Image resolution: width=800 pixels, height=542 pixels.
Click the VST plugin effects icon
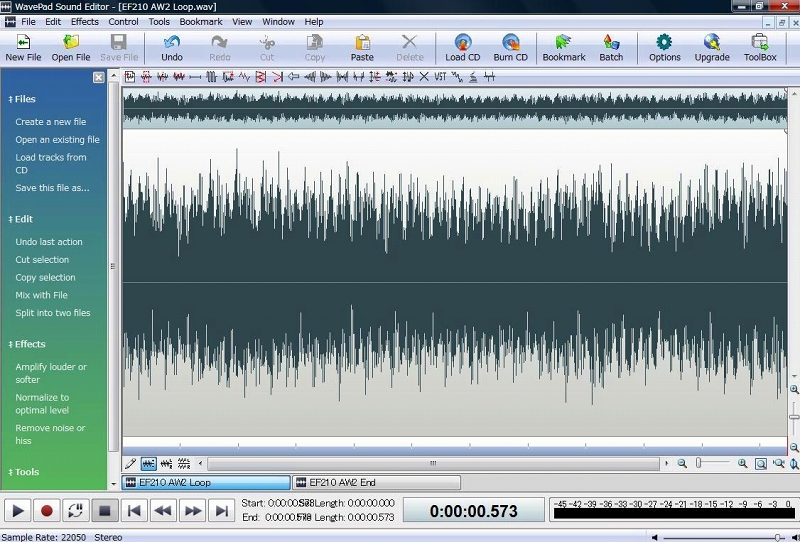tap(440, 77)
